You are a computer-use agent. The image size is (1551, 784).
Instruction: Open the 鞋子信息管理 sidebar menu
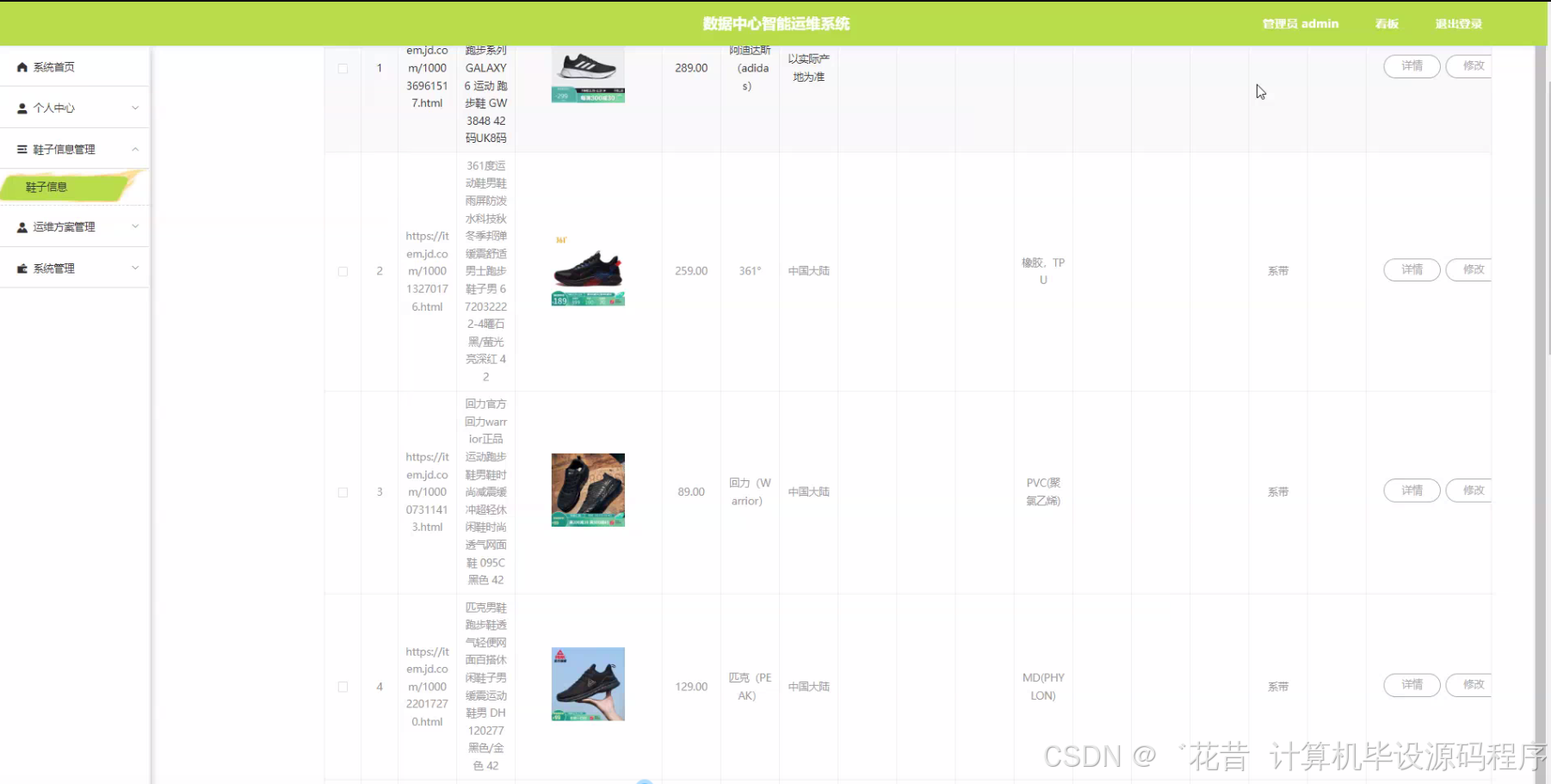tap(75, 150)
